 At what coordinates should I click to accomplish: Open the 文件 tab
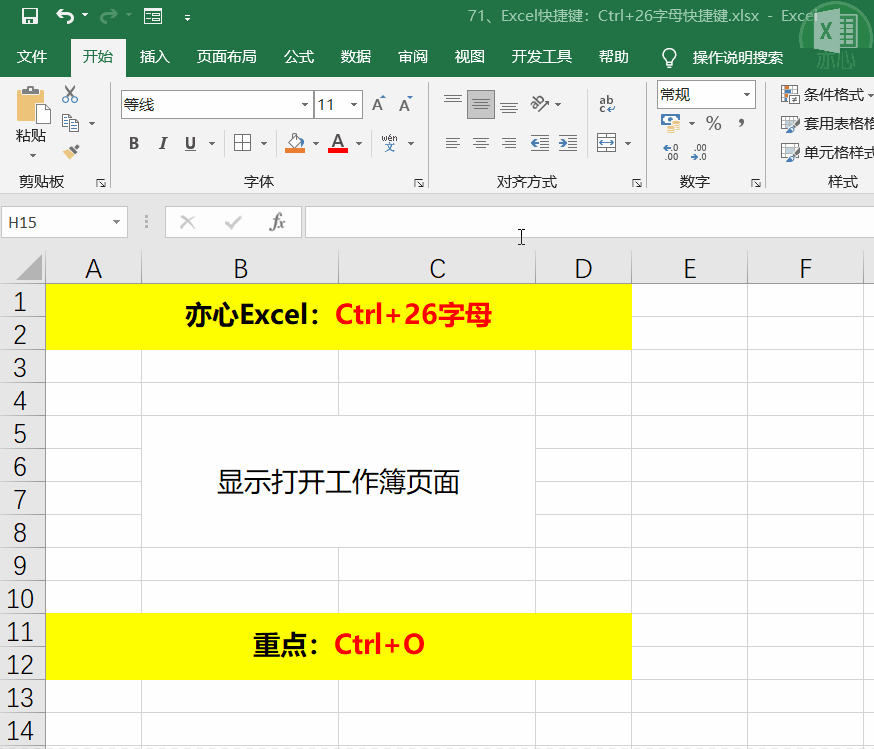click(32, 57)
